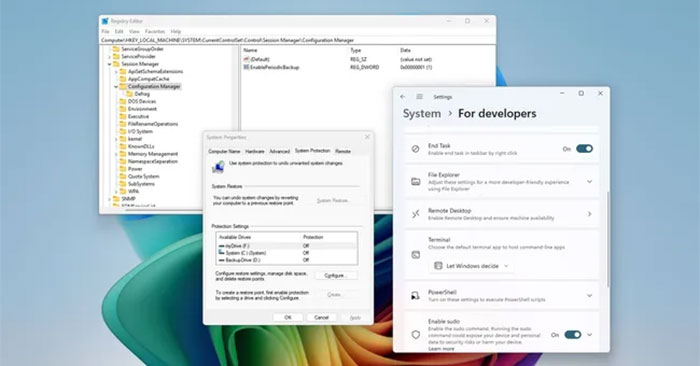Viewport: 700px width, 366px height.
Task: Click the ServiceGroupOrder folder icon
Action: point(116,49)
